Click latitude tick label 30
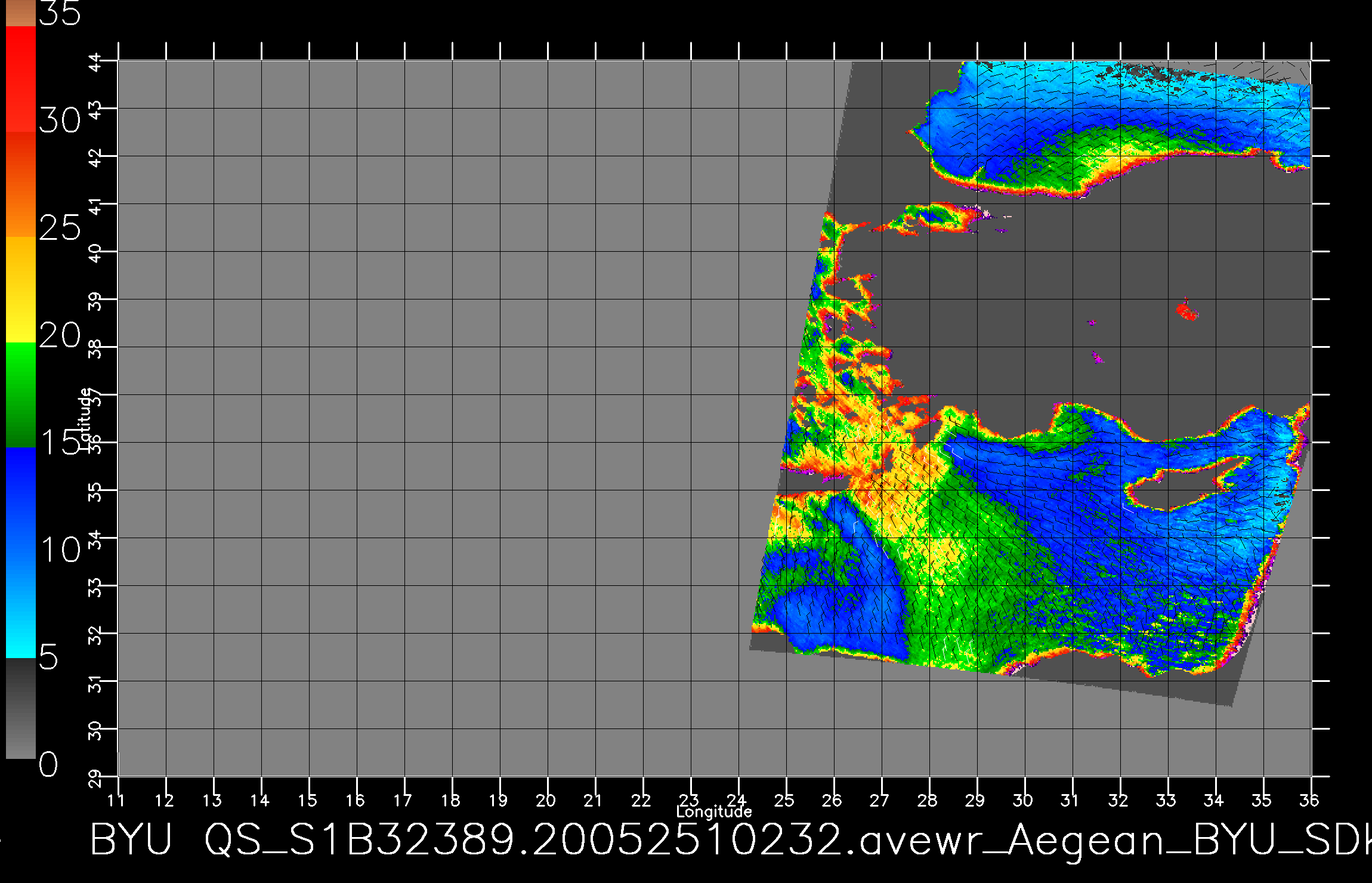1372x883 pixels. coord(95,731)
